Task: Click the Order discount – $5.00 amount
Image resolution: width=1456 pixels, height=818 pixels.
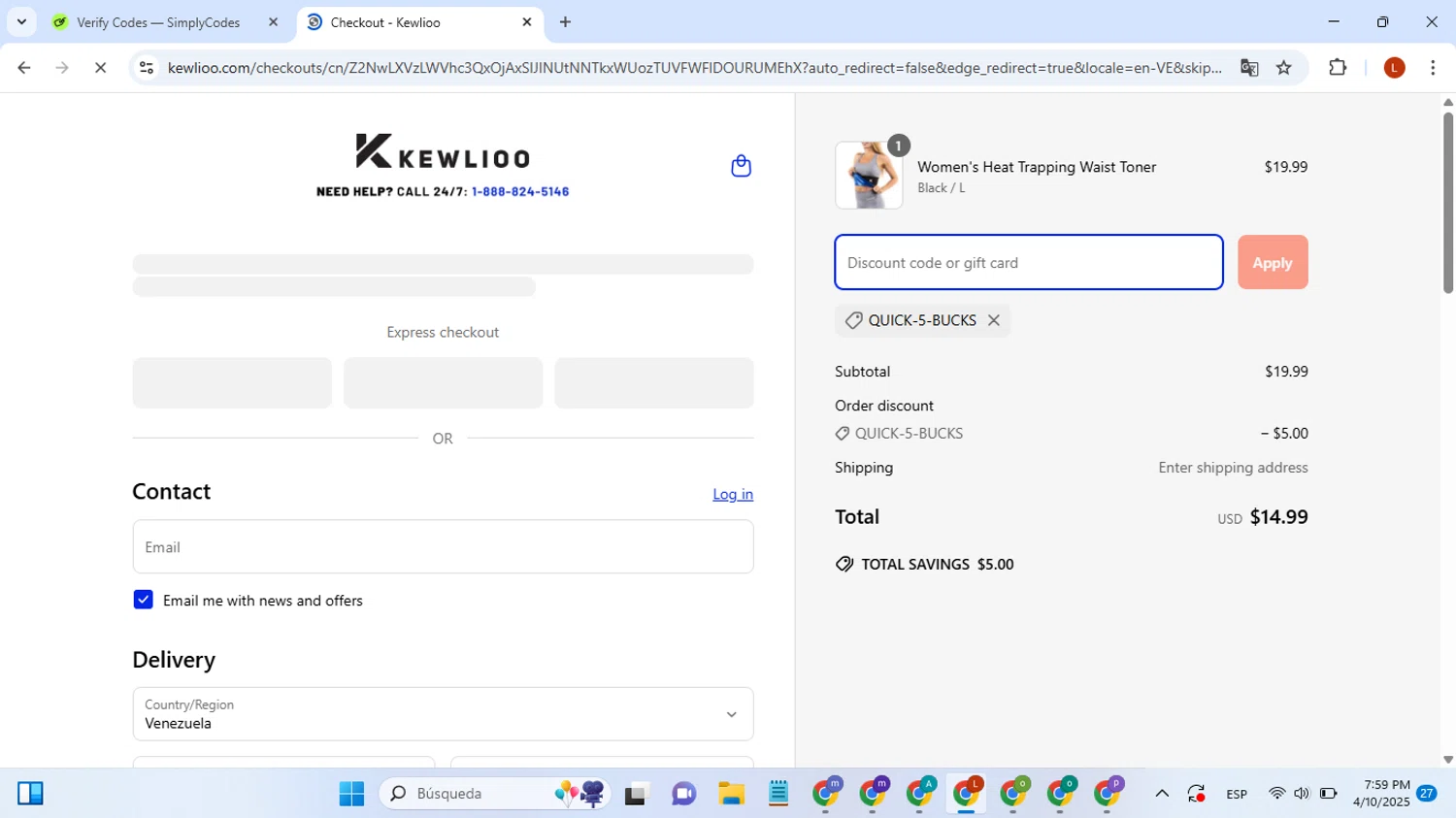Action: (1284, 434)
